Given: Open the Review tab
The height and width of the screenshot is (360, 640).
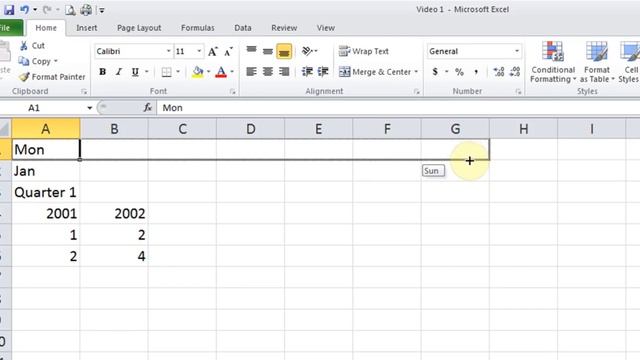Looking at the screenshot, I should (284, 28).
